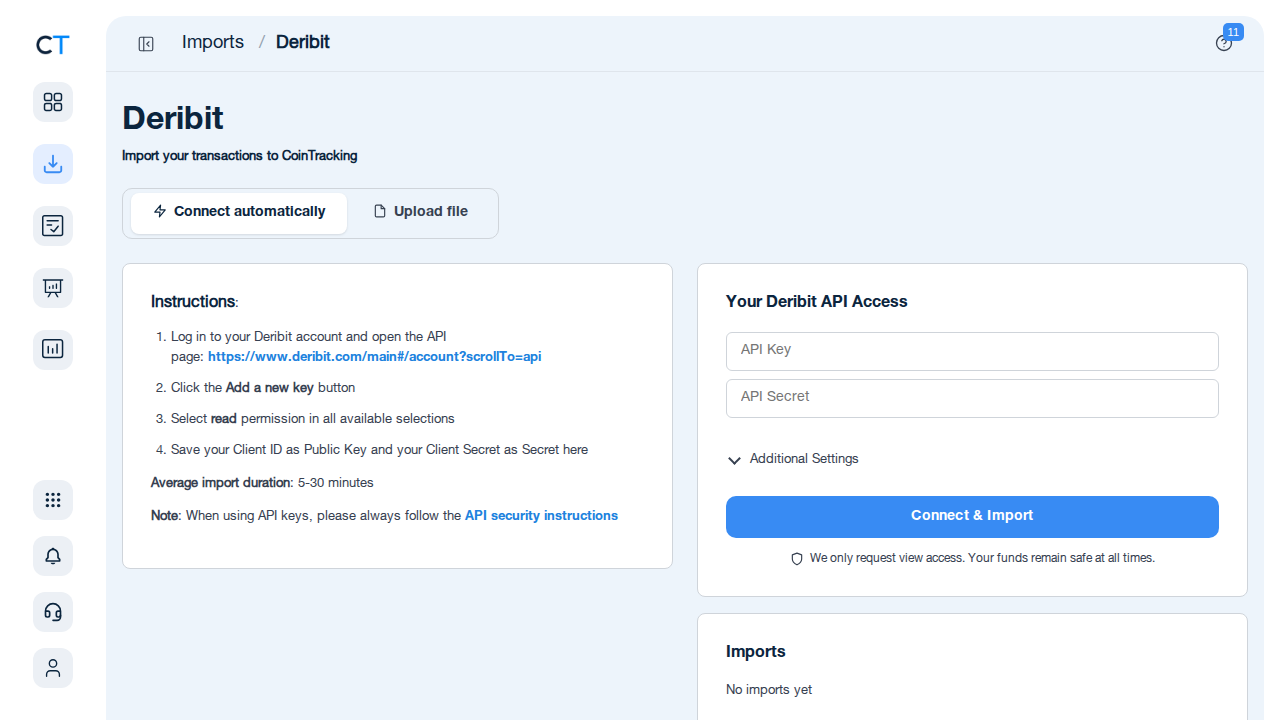Open the bar chart icon in sidebar
This screenshot has height=720, width=1280.
pyautogui.click(x=53, y=350)
